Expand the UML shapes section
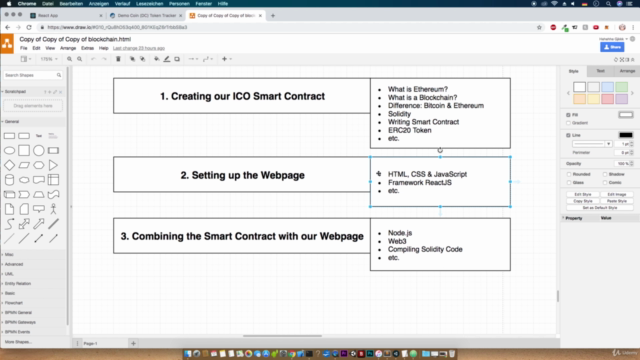This screenshot has width=640, height=360. click(9, 274)
